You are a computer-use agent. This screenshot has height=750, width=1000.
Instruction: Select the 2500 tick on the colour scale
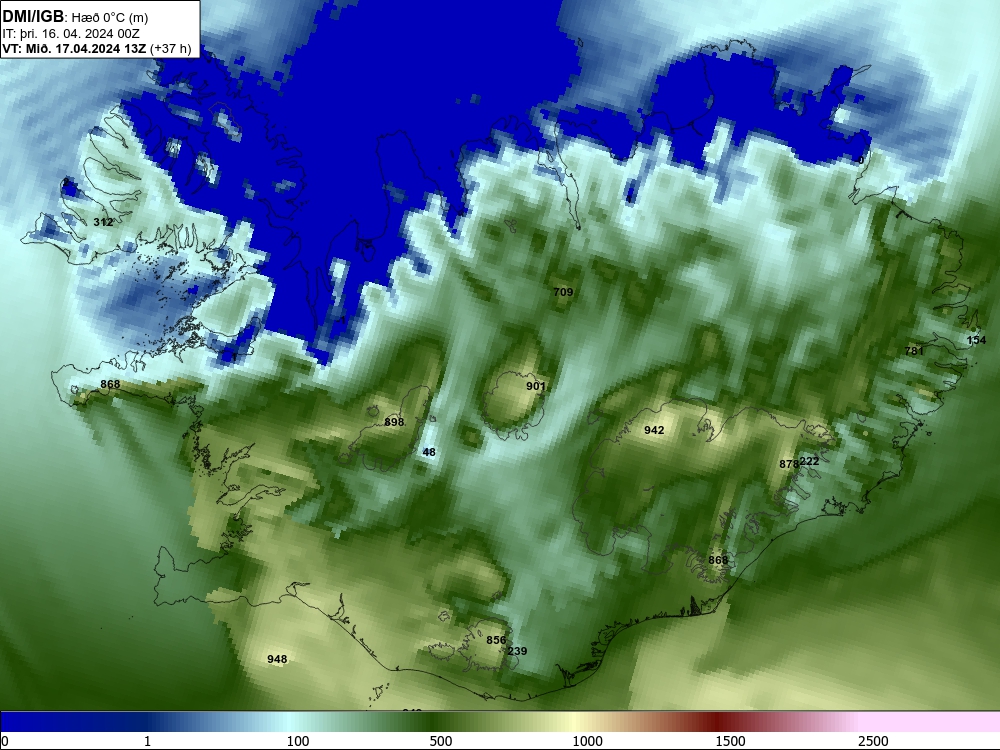click(873, 741)
